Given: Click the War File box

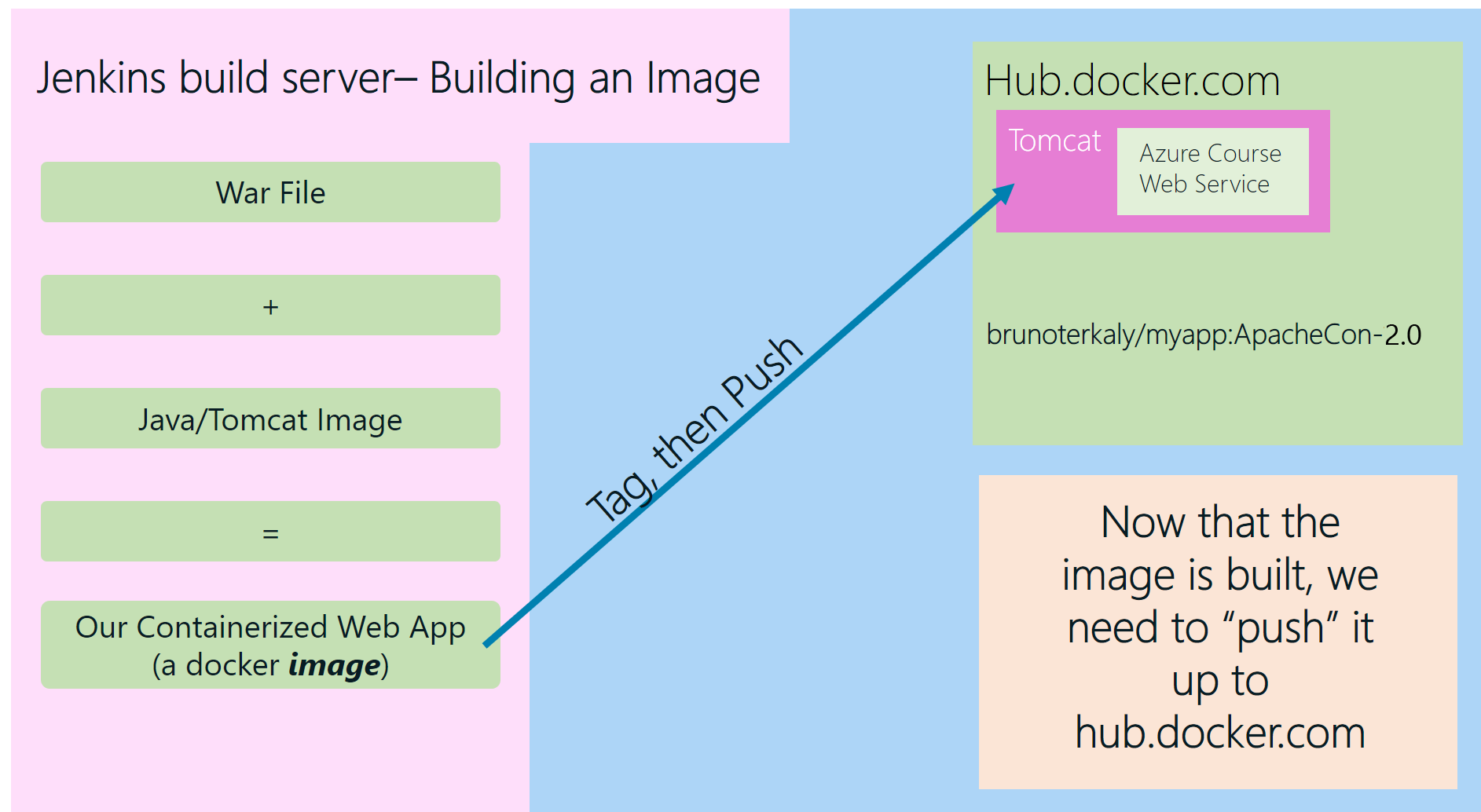Looking at the screenshot, I should [270, 192].
